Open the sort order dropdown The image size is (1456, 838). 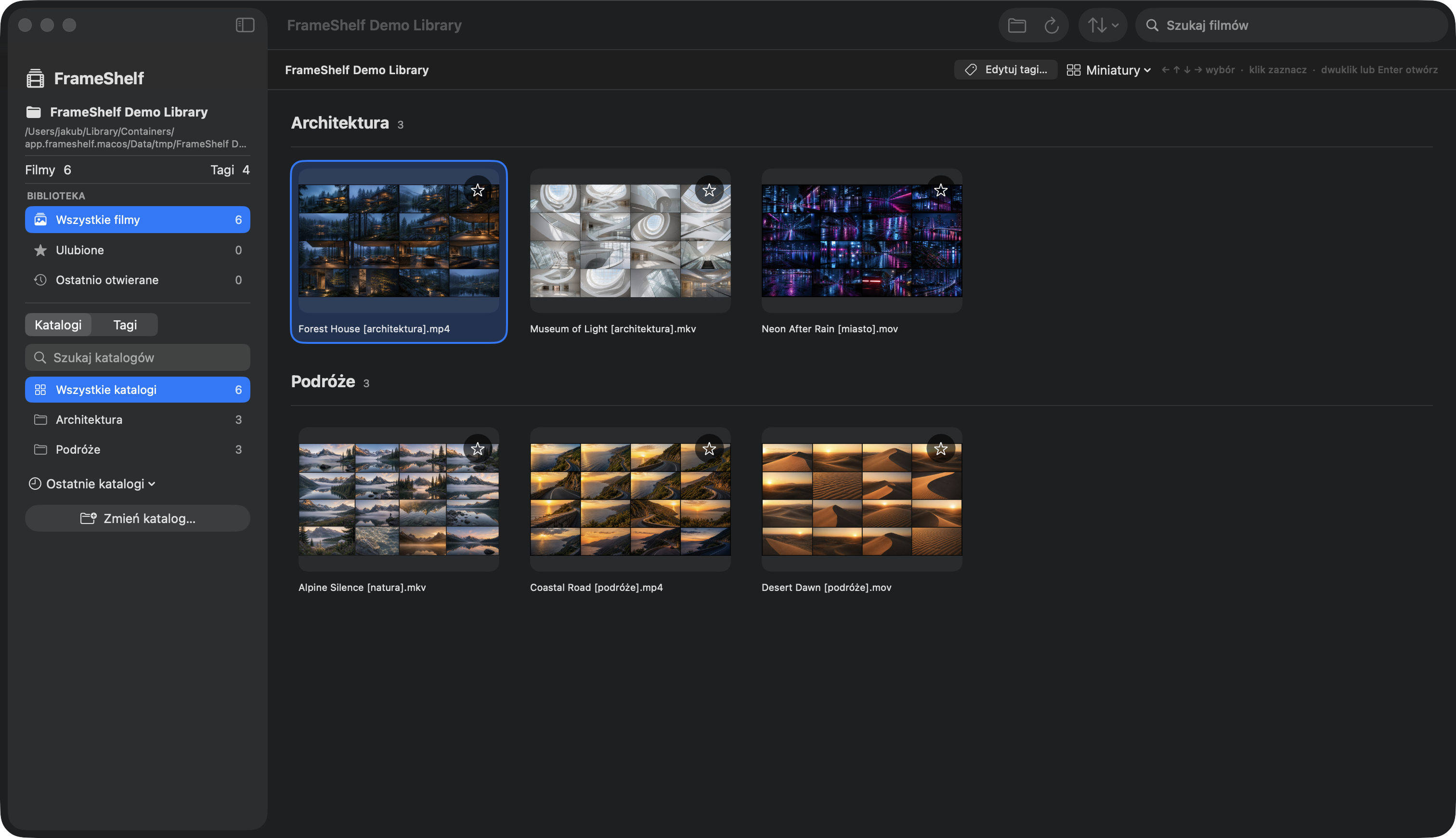(x=1102, y=26)
